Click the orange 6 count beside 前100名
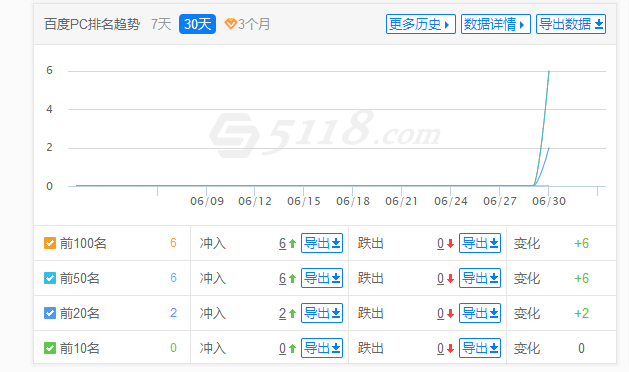Screen dimensions: 629x372 (x=173, y=243)
